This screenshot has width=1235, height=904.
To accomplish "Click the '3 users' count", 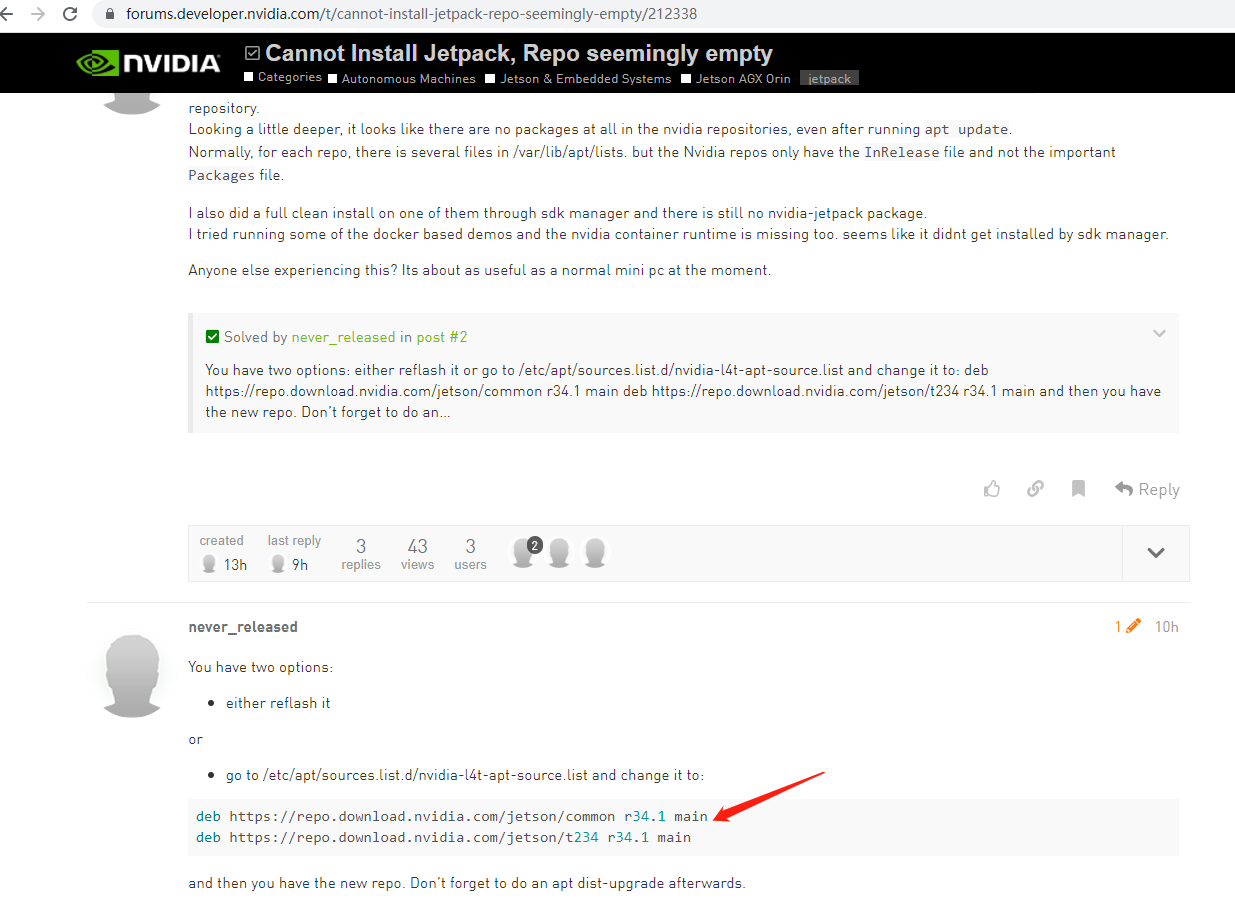I will [x=470, y=554].
